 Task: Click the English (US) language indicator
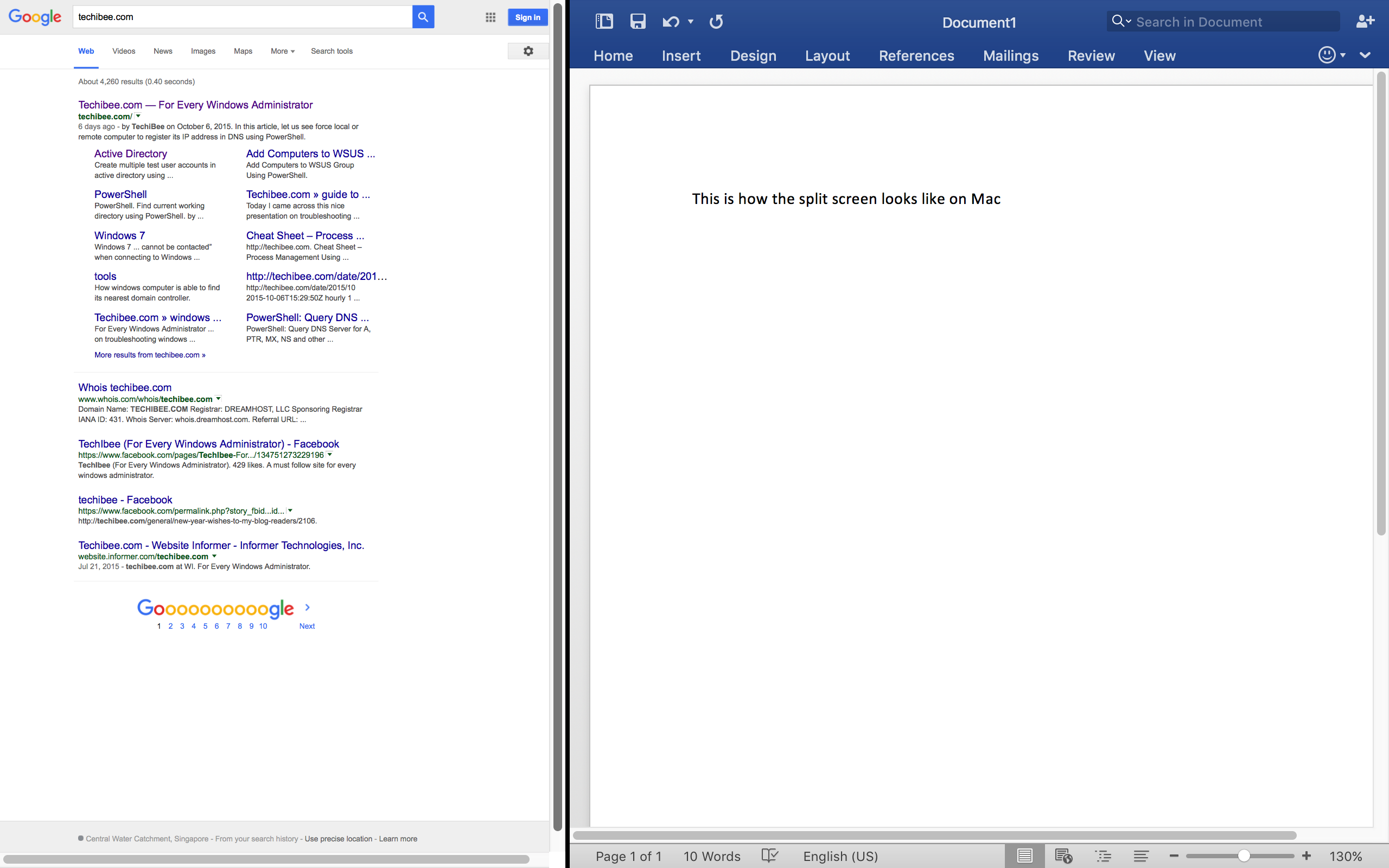coord(840,856)
